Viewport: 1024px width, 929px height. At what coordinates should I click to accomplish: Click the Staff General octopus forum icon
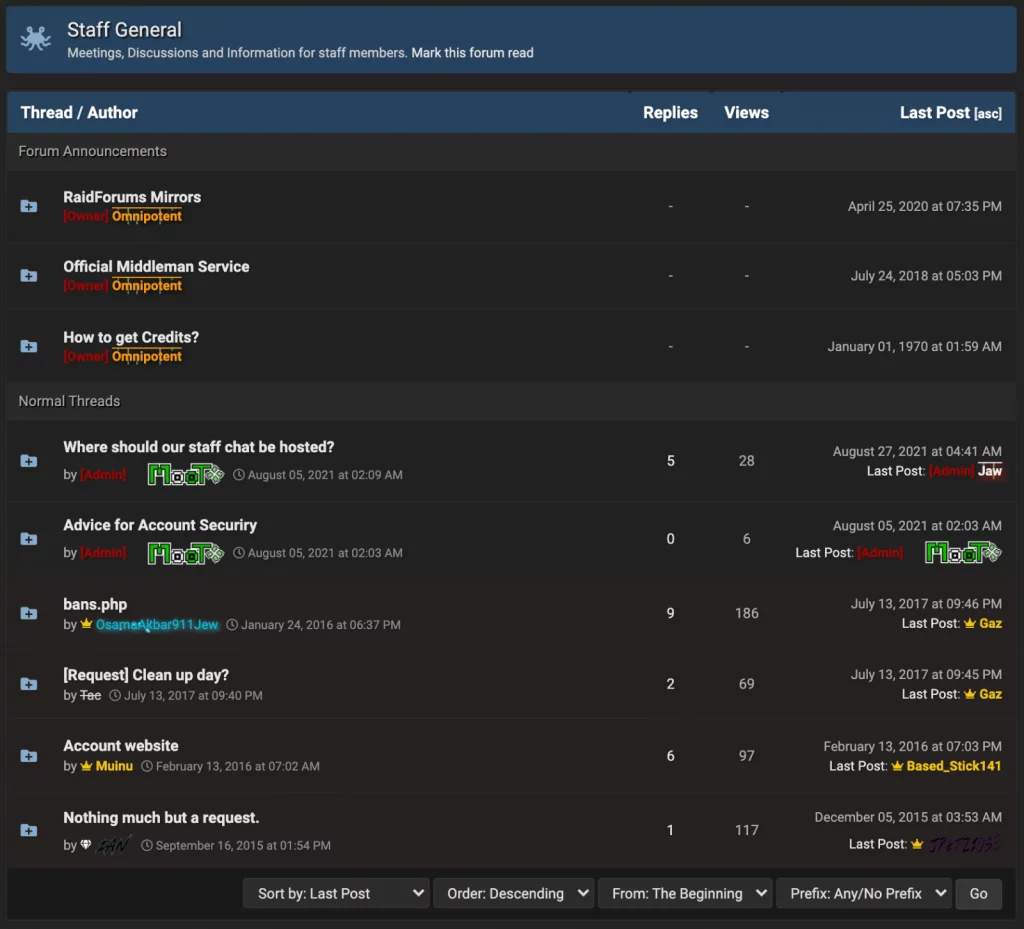click(x=35, y=38)
